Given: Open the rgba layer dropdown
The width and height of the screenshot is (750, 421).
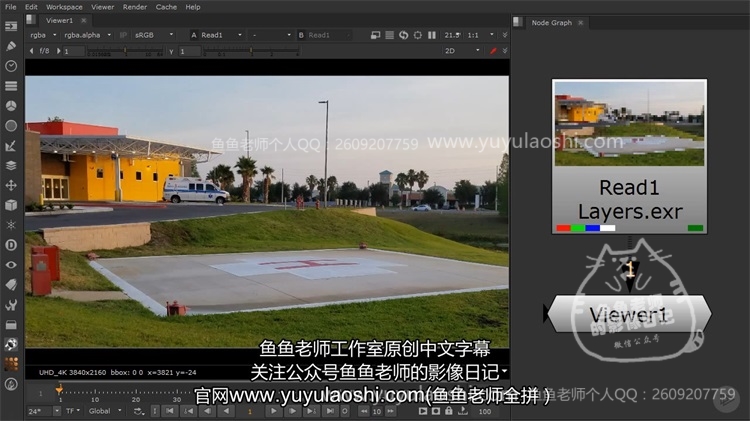Looking at the screenshot, I should point(43,35).
